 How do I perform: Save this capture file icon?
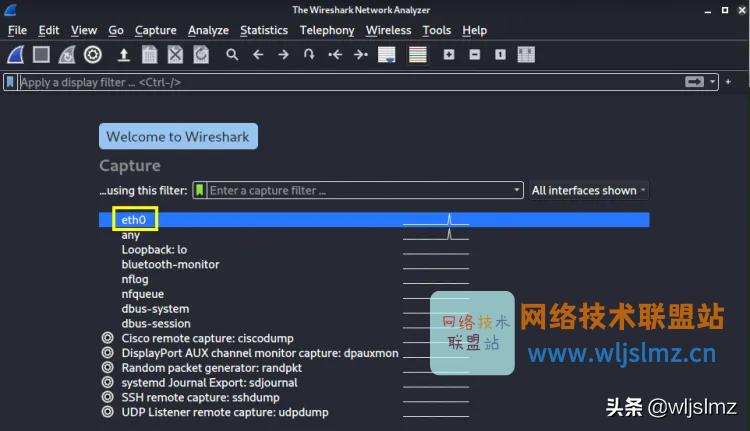point(149,55)
